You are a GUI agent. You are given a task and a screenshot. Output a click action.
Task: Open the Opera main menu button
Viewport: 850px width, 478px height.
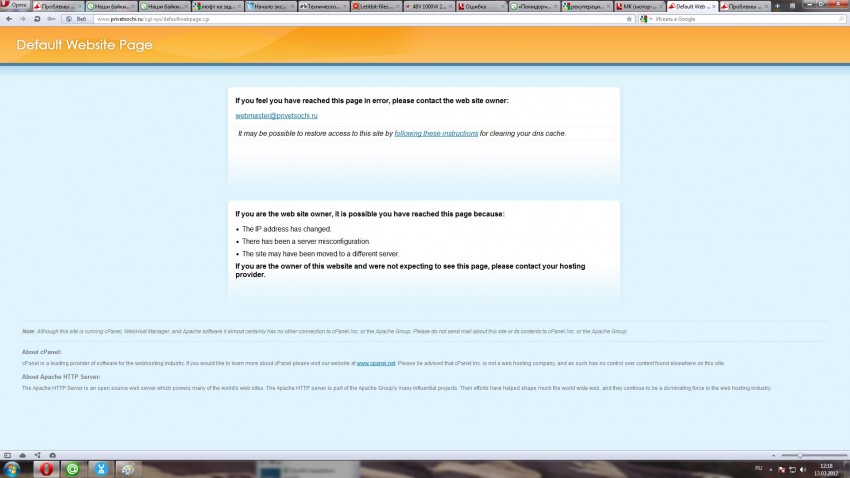(15, 6)
